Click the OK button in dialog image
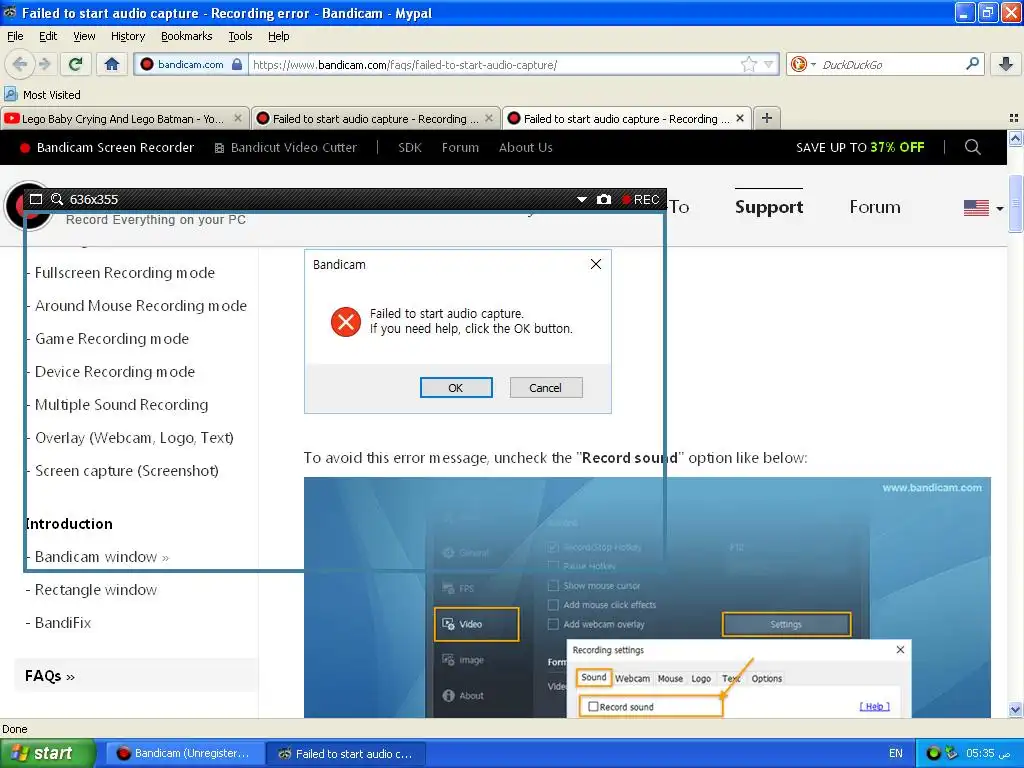Viewport: 1024px width, 768px height. (456, 388)
